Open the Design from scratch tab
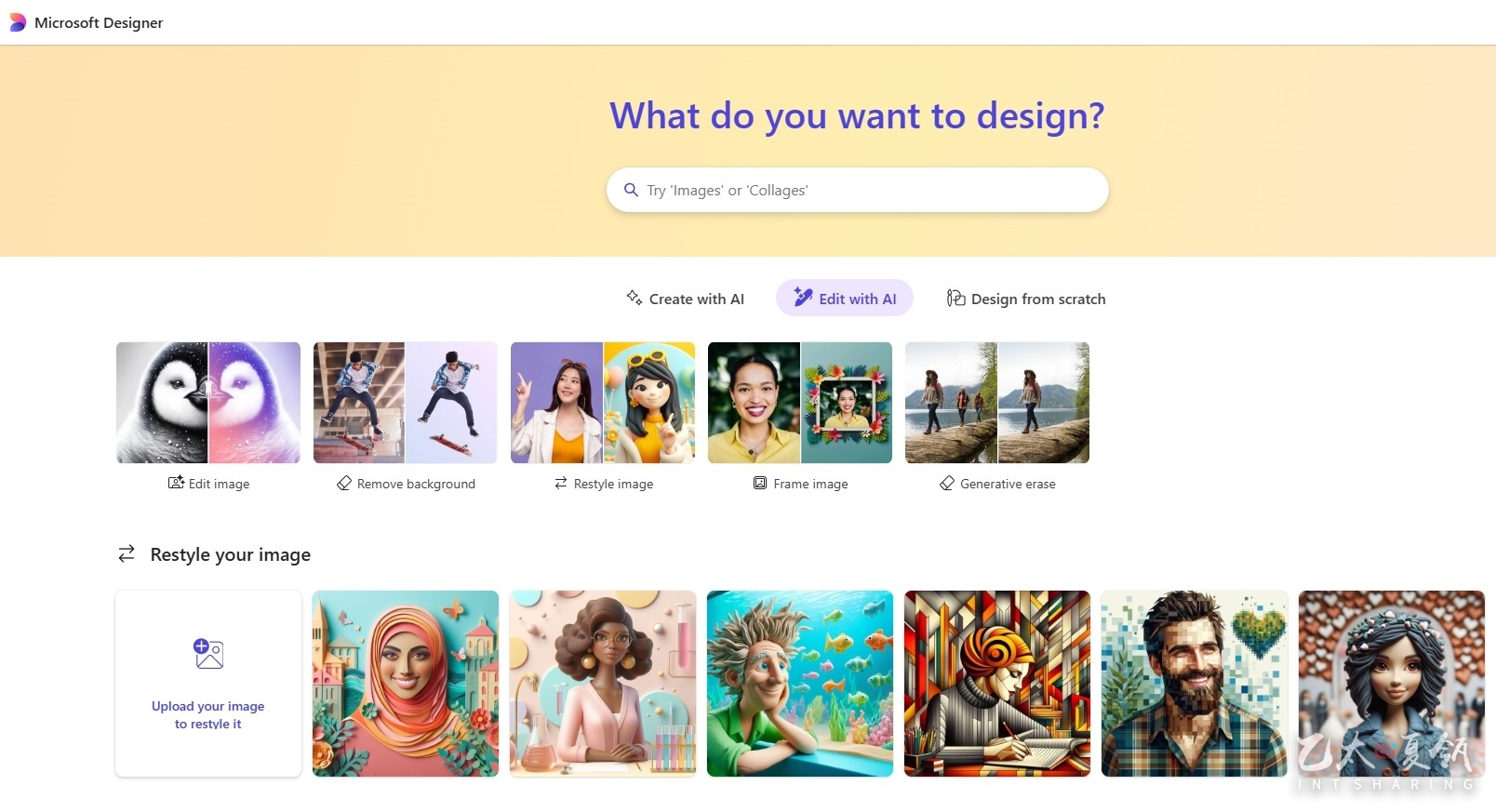Screen dimensions: 1496x812 click(1026, 299)
